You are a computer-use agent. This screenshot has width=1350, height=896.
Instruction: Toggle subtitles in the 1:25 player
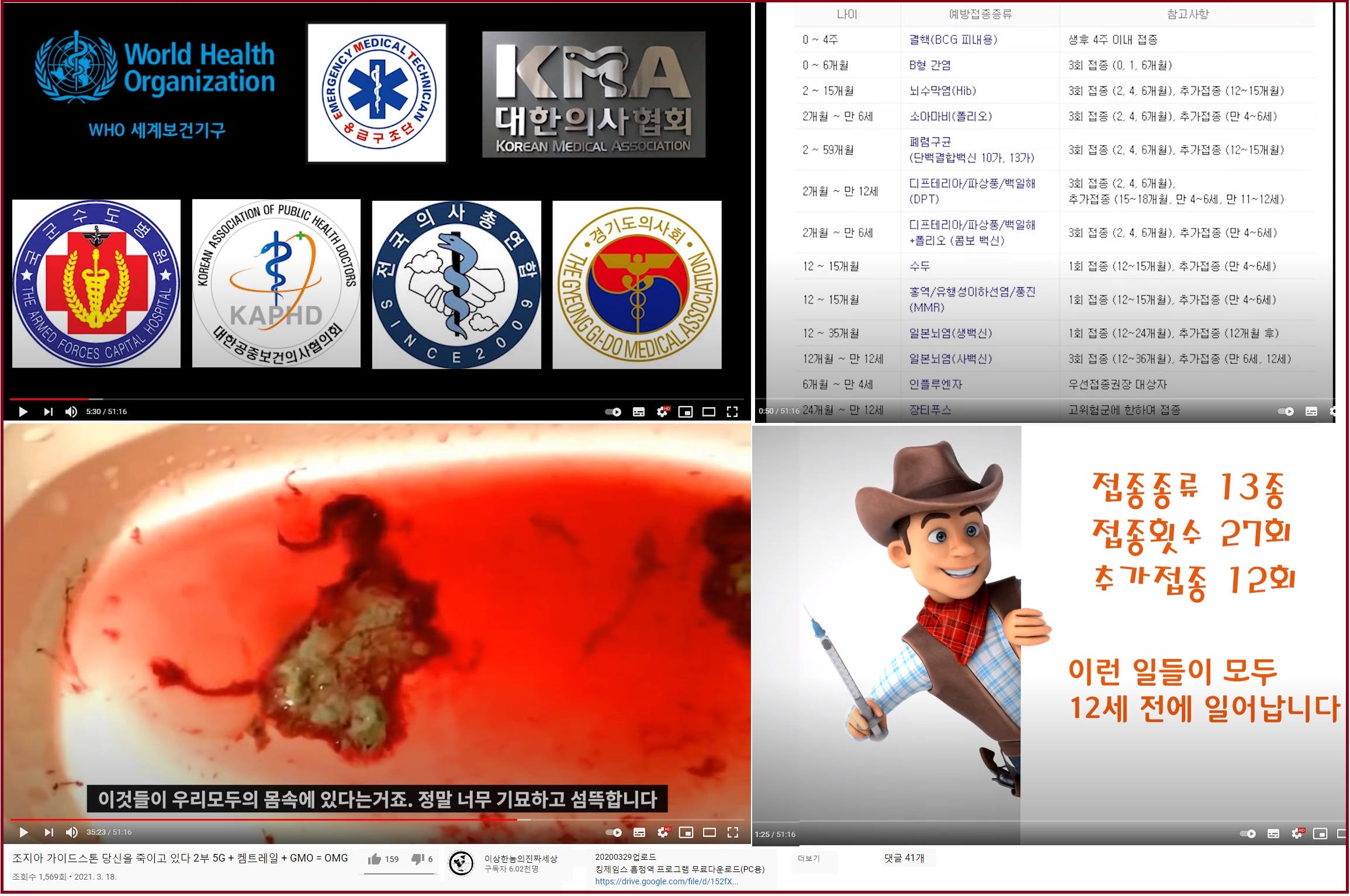1274,835
